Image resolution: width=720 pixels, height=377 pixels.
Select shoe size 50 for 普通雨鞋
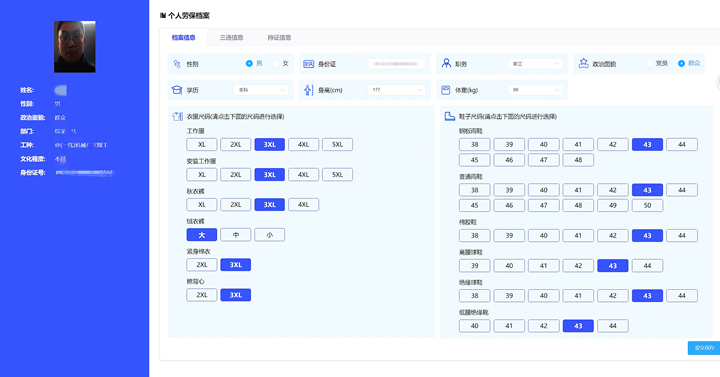point(647,205)
